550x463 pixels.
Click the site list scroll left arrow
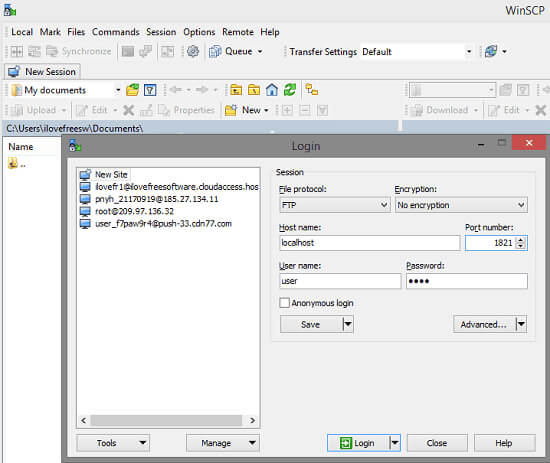coord(83,420)
